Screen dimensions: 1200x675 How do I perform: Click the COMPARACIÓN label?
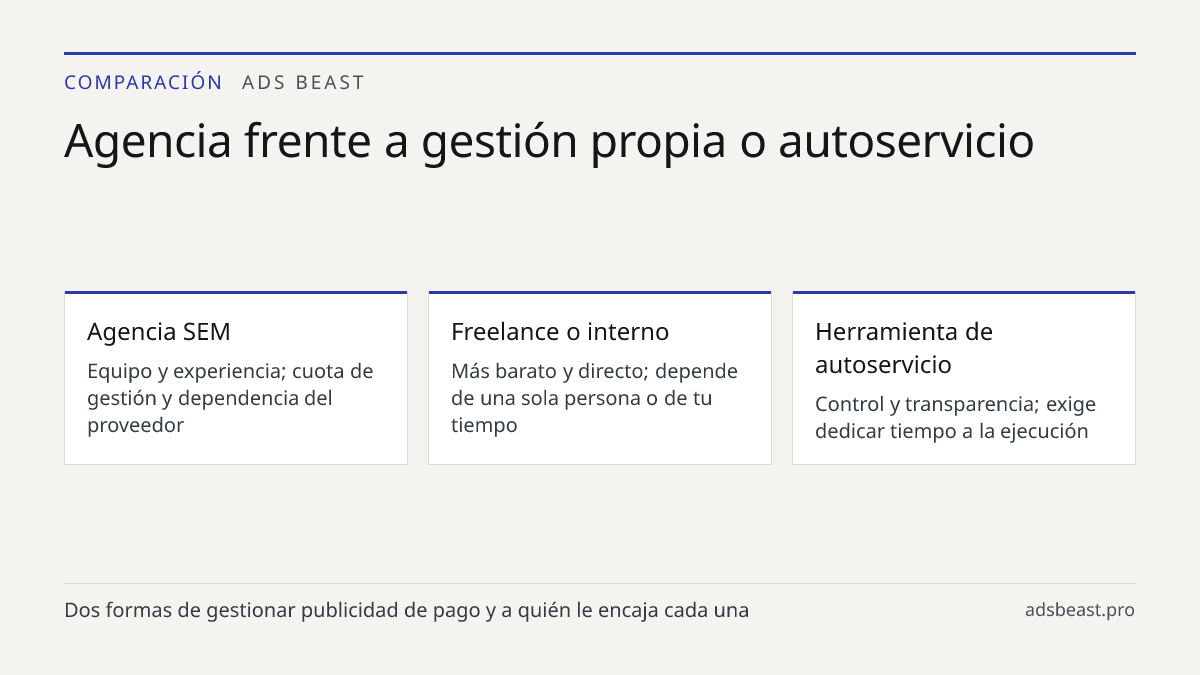[x=143, y=82]
